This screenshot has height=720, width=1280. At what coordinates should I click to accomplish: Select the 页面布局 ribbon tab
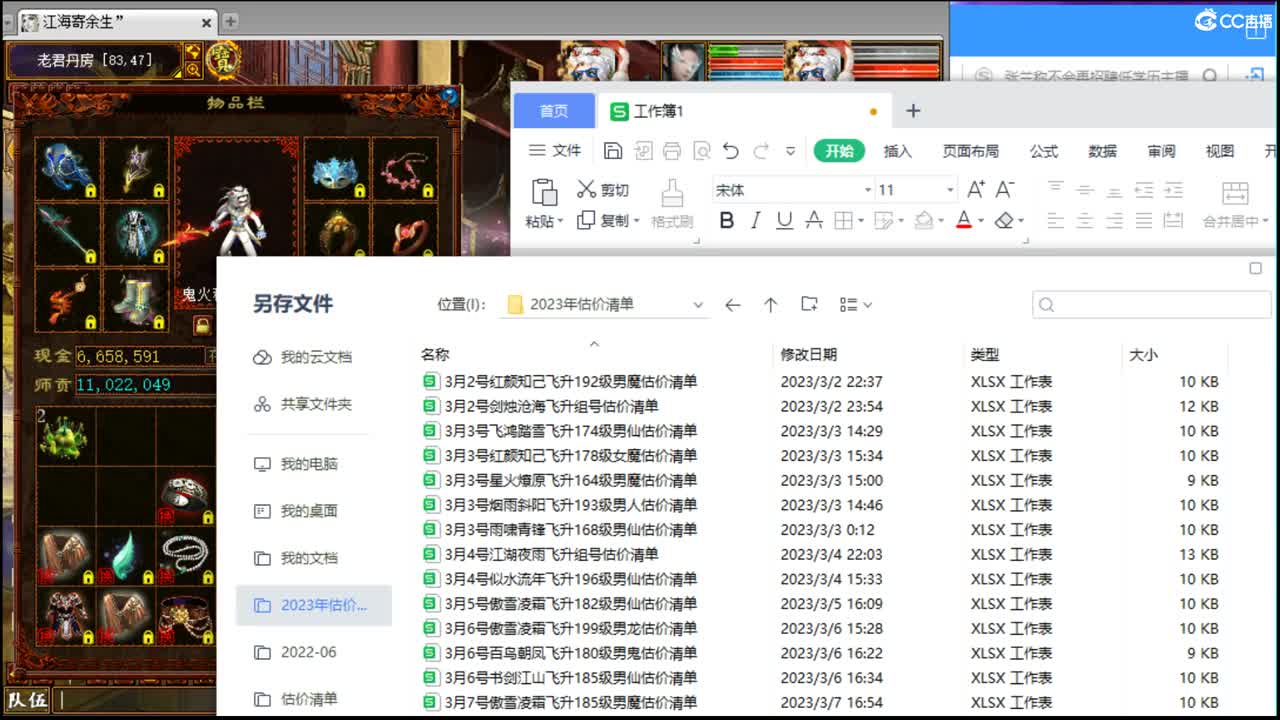[970, 151]
